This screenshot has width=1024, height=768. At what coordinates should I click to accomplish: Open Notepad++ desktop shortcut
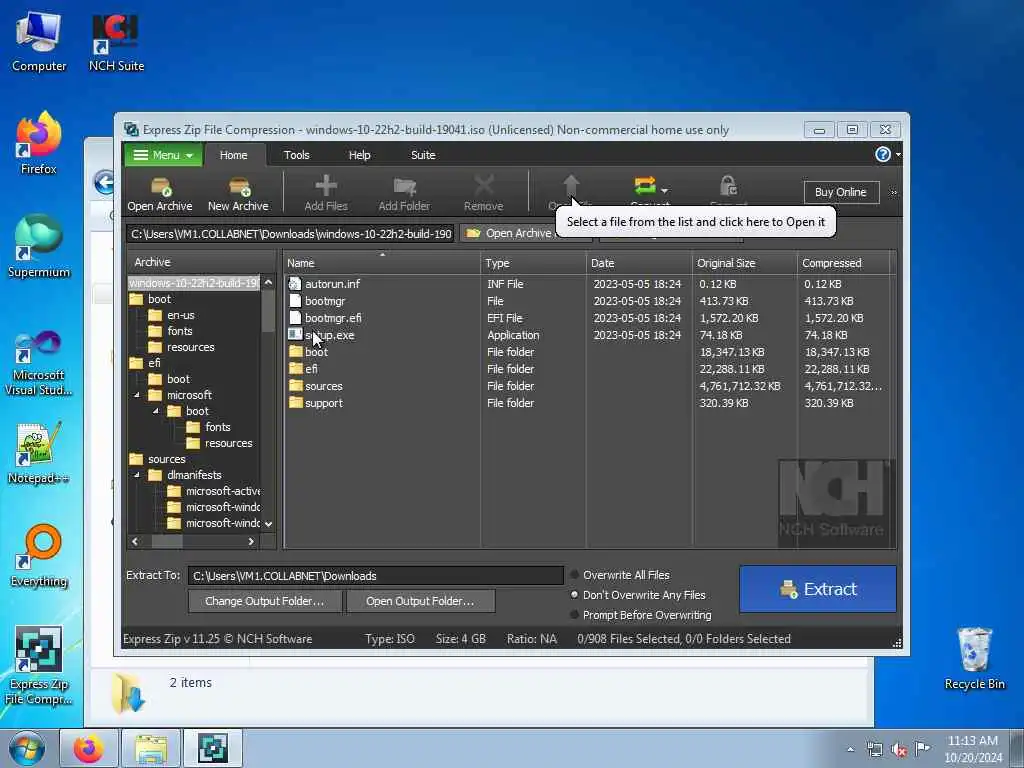[39, 453]
